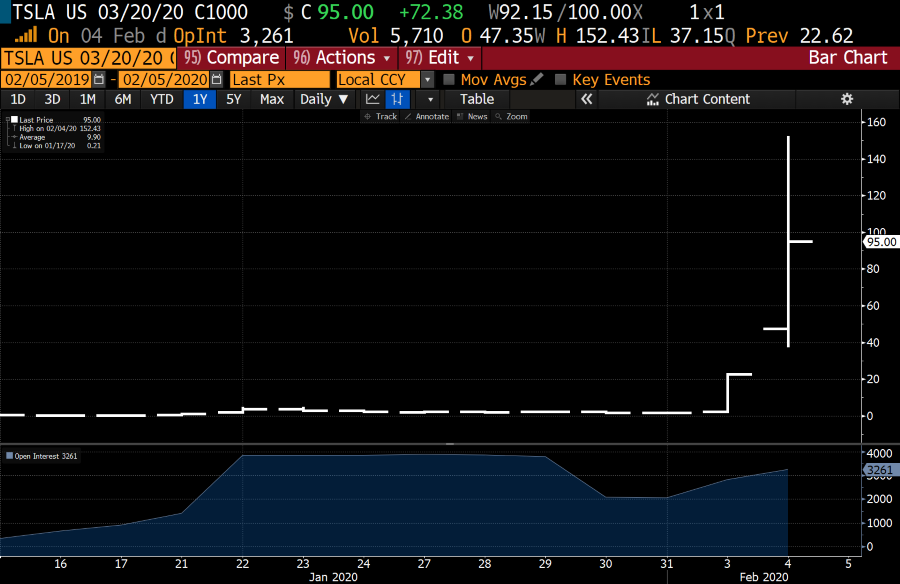Click the Chart Content button label

click(x=707, y=99)
